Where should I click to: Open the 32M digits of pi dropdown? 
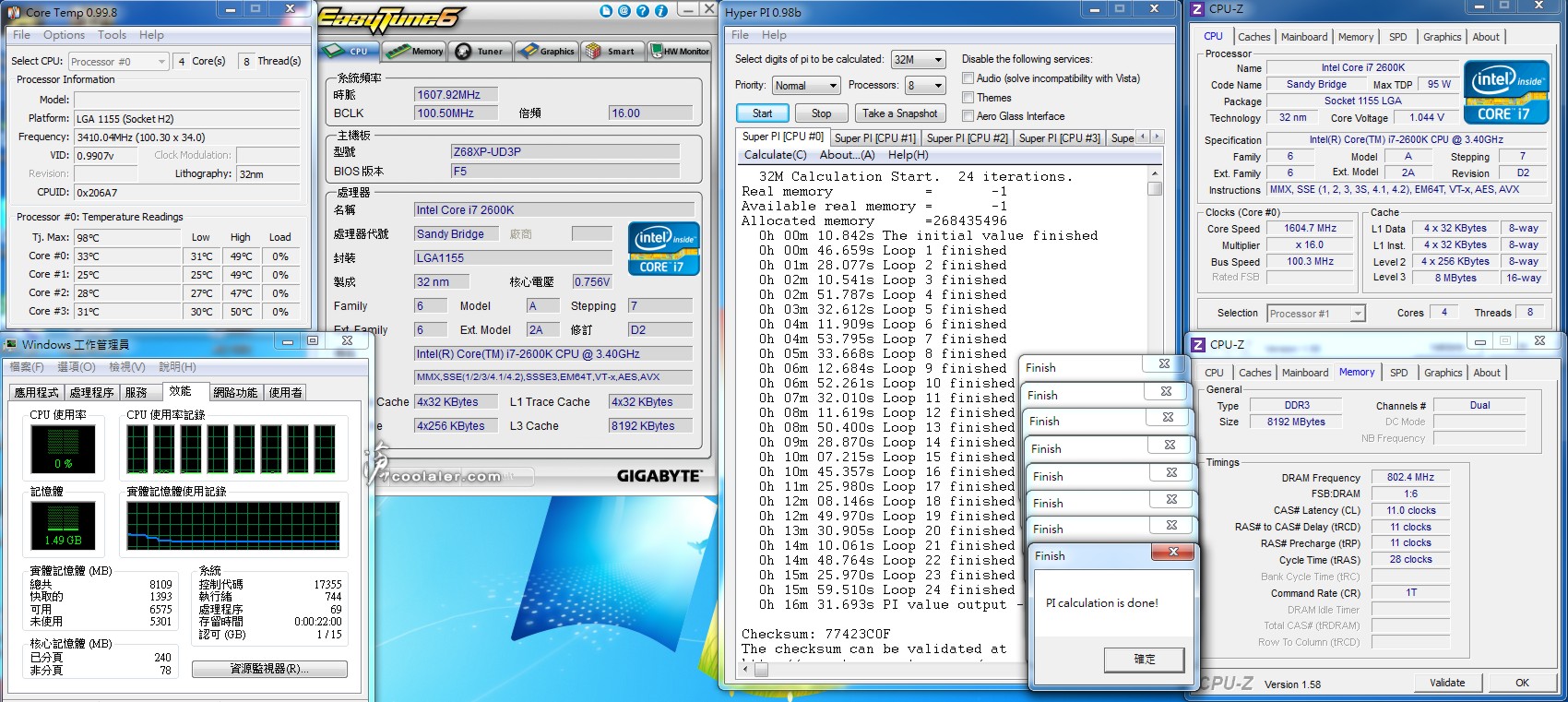[918, 59]
